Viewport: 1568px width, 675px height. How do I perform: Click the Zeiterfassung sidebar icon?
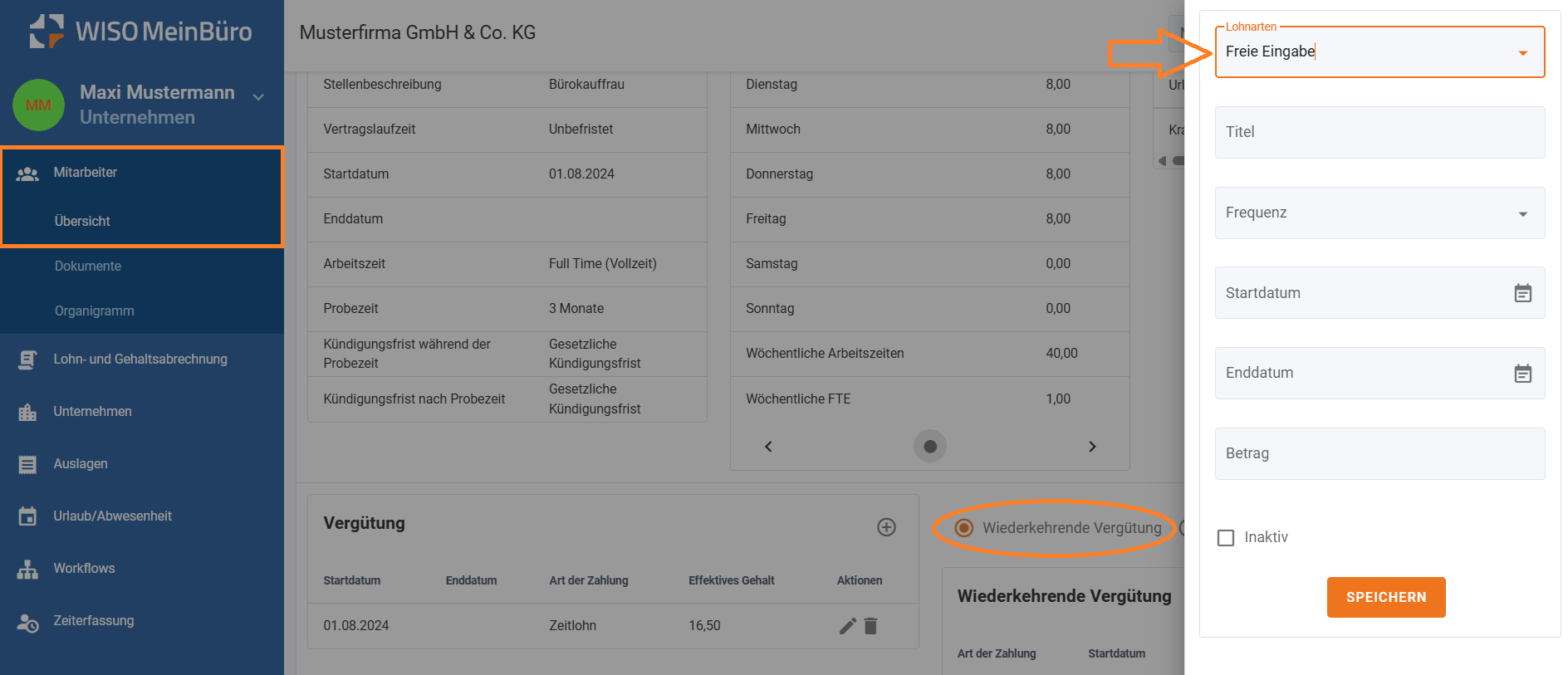click(x=27, y=622)
